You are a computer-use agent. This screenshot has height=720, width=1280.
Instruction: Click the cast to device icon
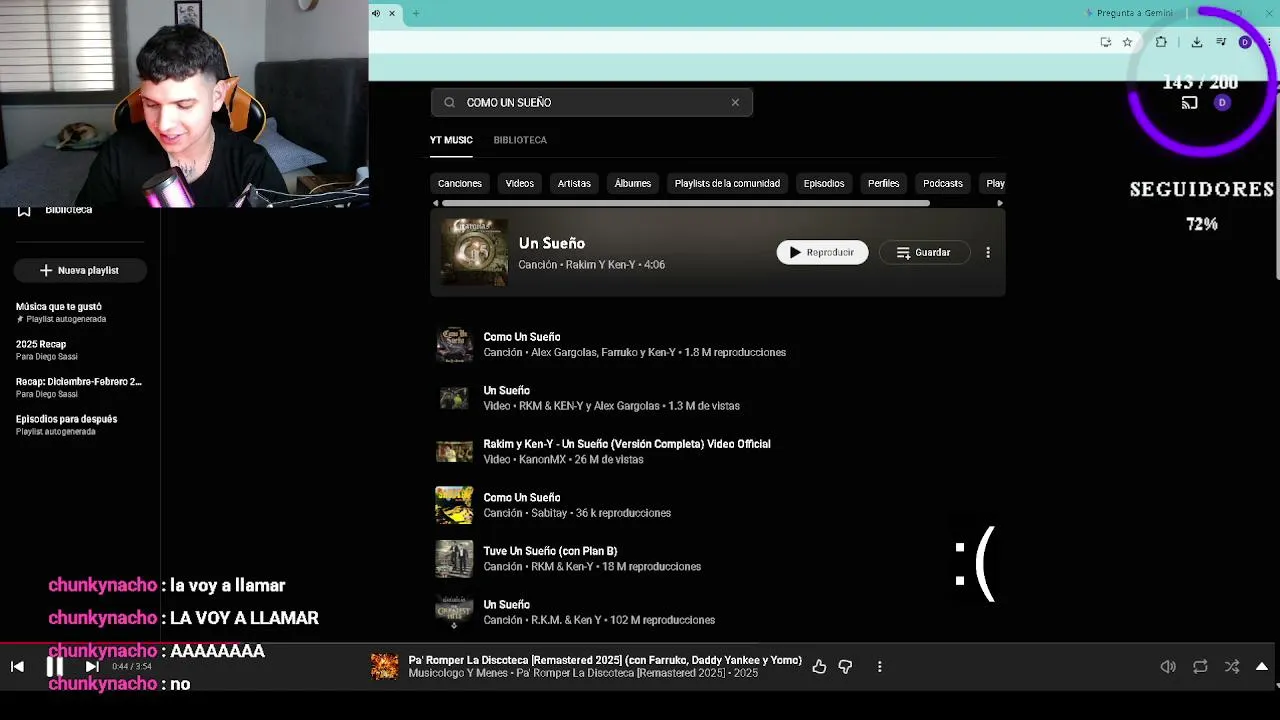[x=1189, y=102]
